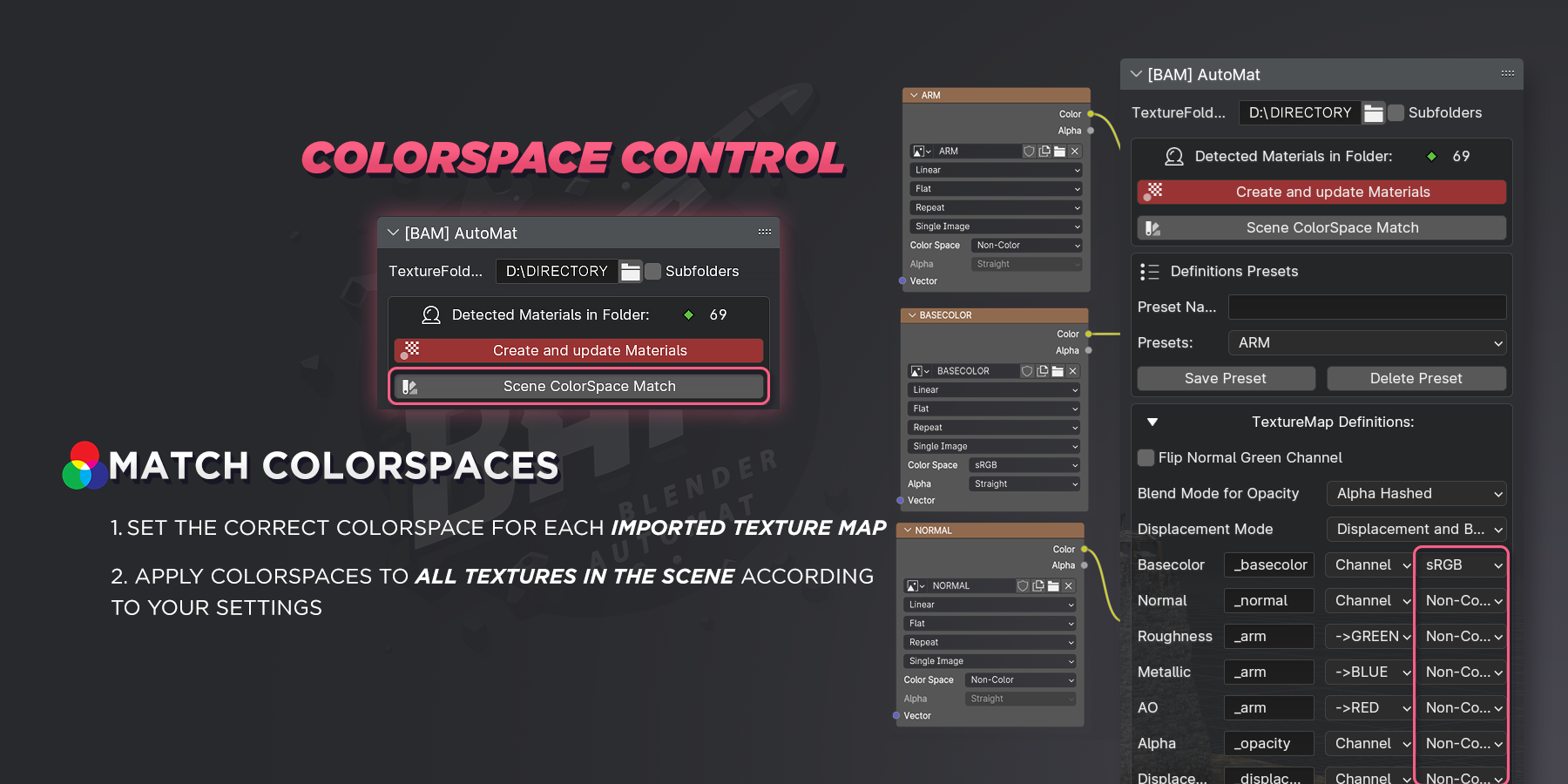Image resolution: width=1568 pixels, height=784 pixels.
Task: Open NORMAL node Single Image dropdown
Action: [990, 661]
